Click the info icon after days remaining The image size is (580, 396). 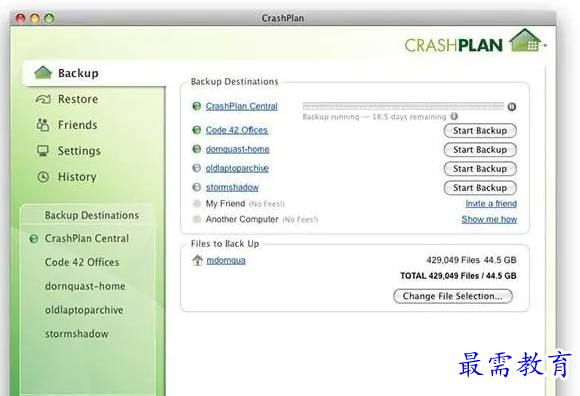click(454, 116)
